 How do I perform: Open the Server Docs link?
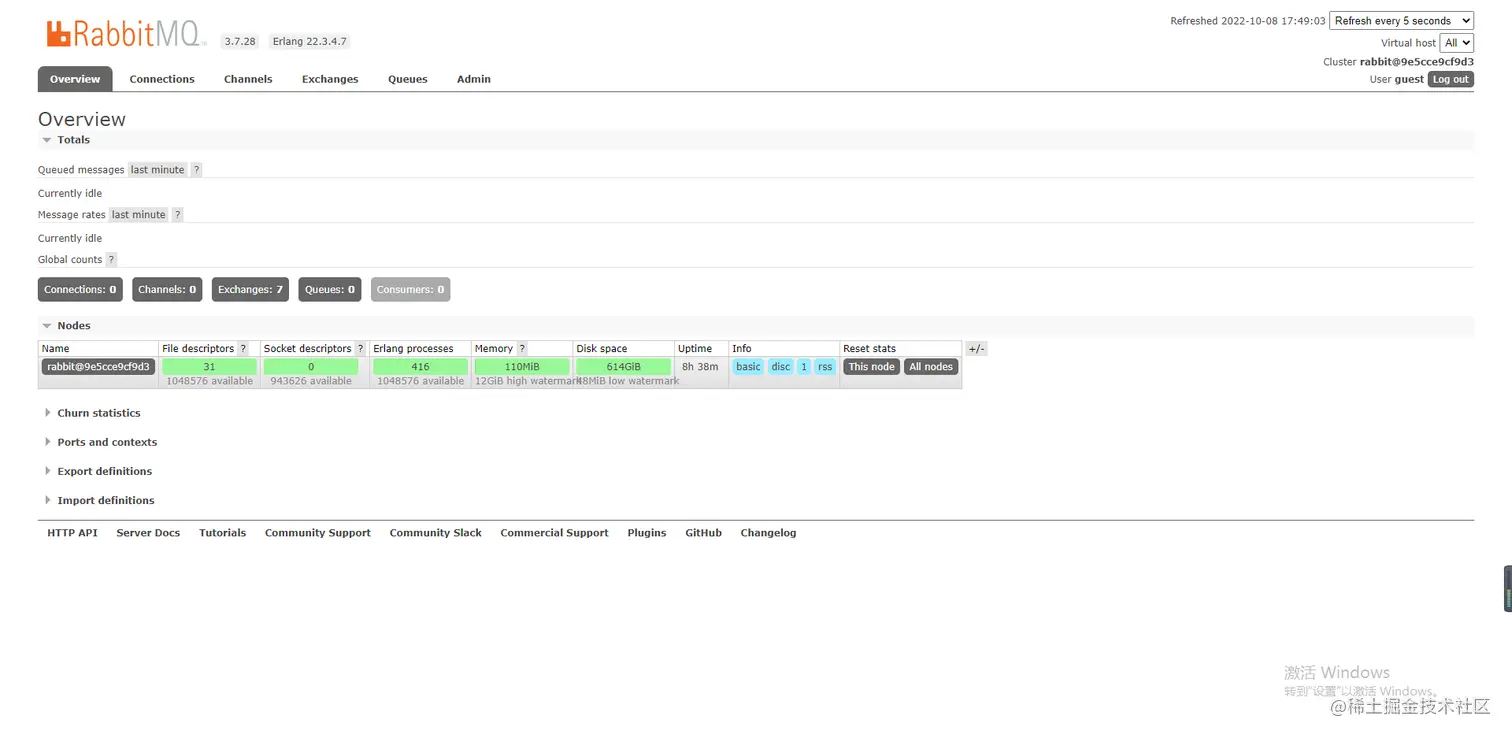148,533
